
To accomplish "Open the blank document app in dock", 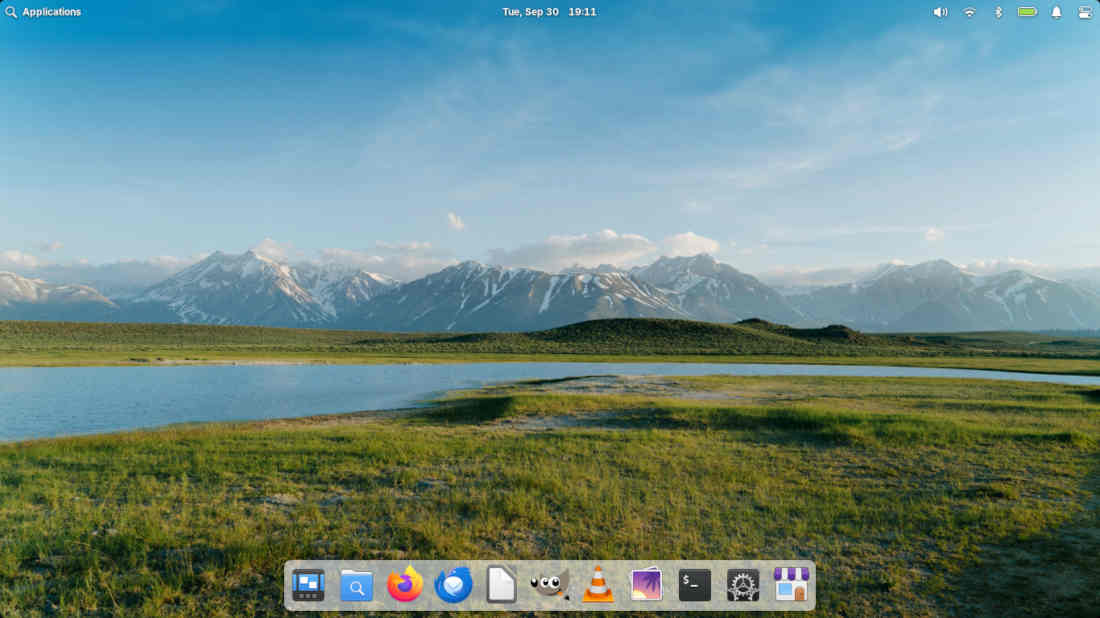I will click(x=501, y=585).
